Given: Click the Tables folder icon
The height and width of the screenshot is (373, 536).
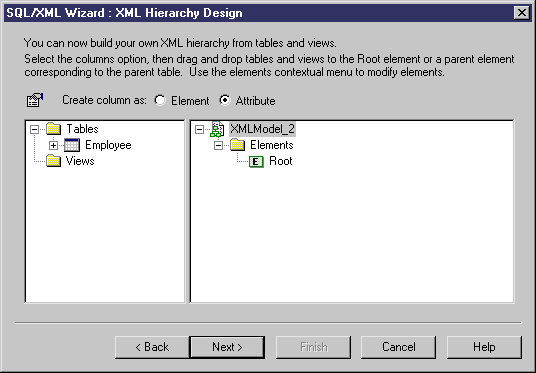Looking at the screenshot, I should pos(53,129).
